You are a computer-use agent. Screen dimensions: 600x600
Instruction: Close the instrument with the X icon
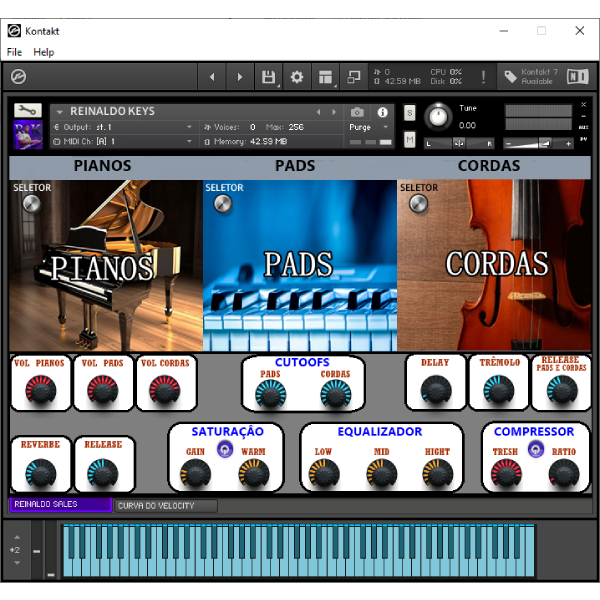tap(584, 104)
